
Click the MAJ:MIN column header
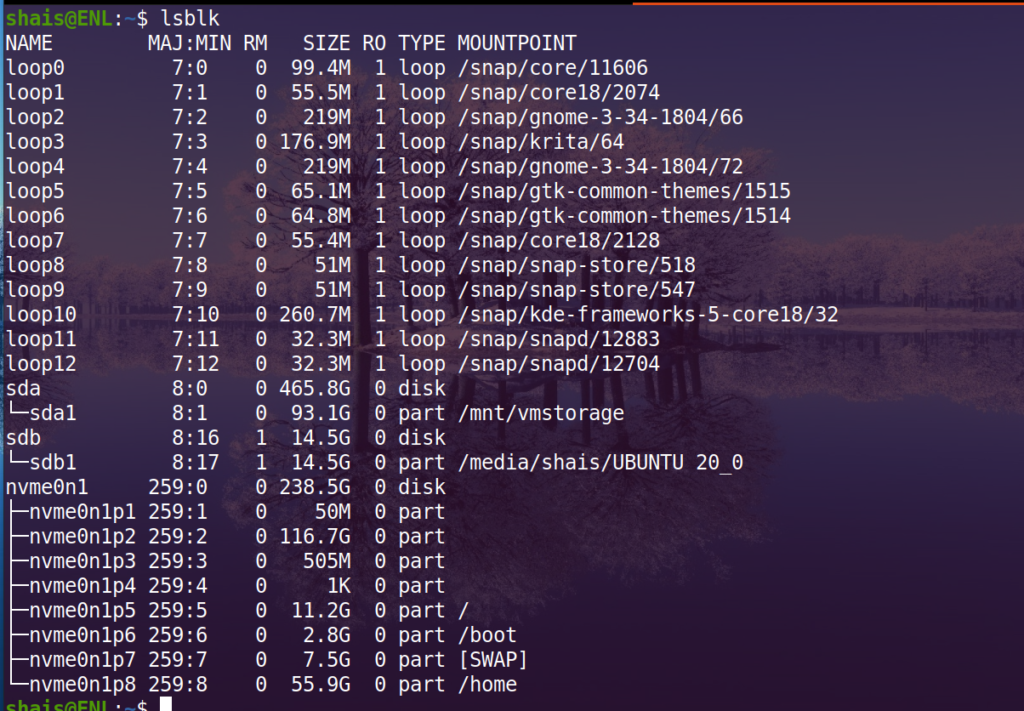tap(189, 42)
